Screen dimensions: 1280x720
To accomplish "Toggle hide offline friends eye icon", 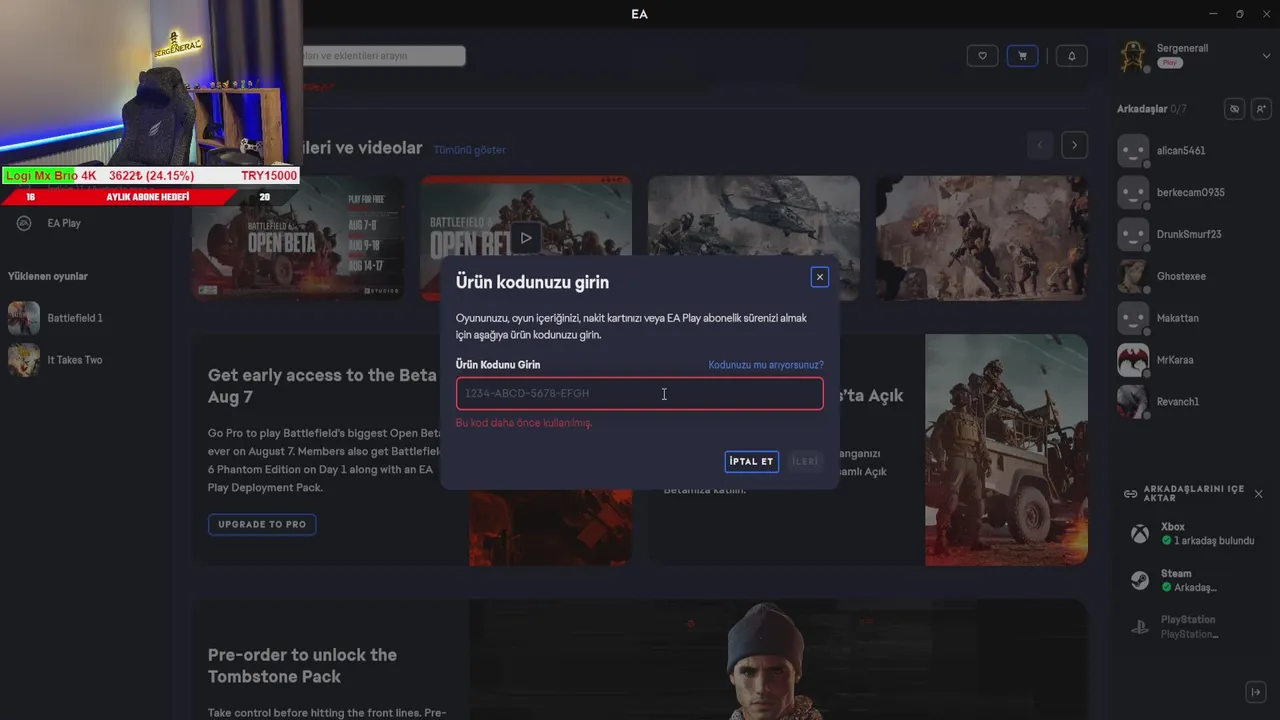I will pyautogui.click(x=1235, y=108).
